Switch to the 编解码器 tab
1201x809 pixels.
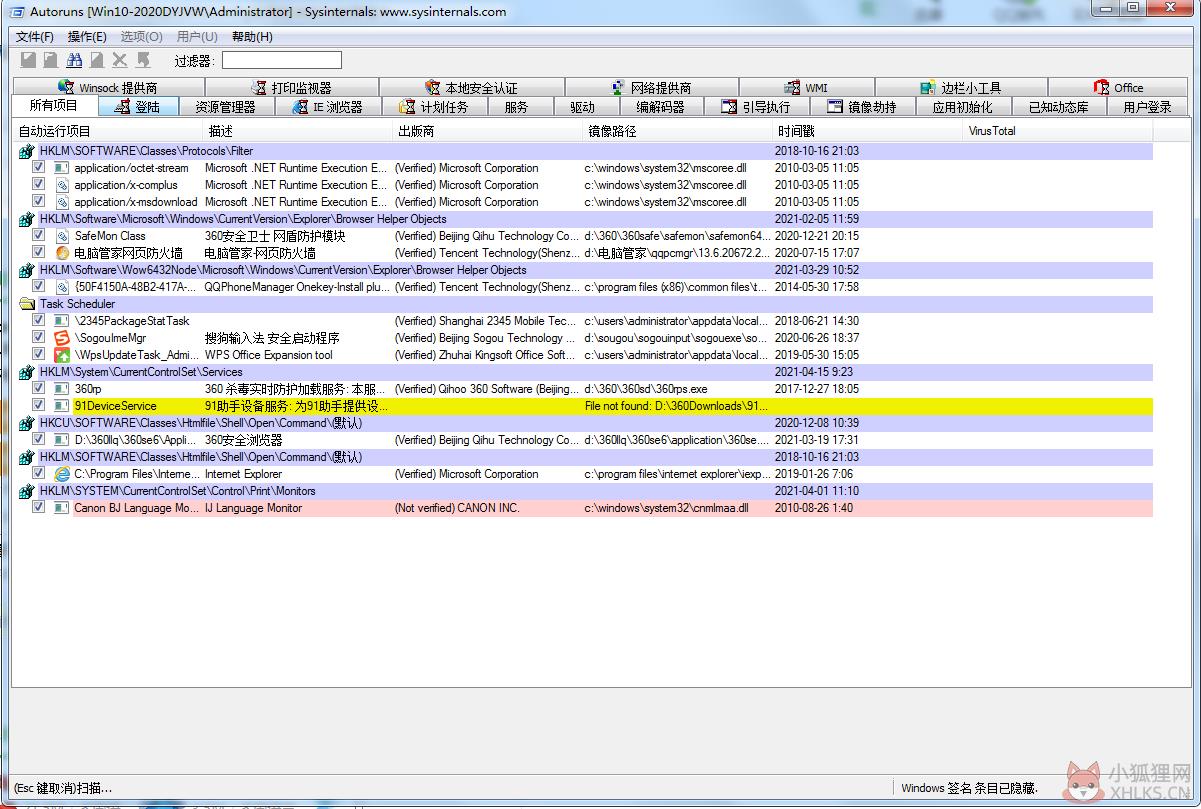tap(660, 107)
